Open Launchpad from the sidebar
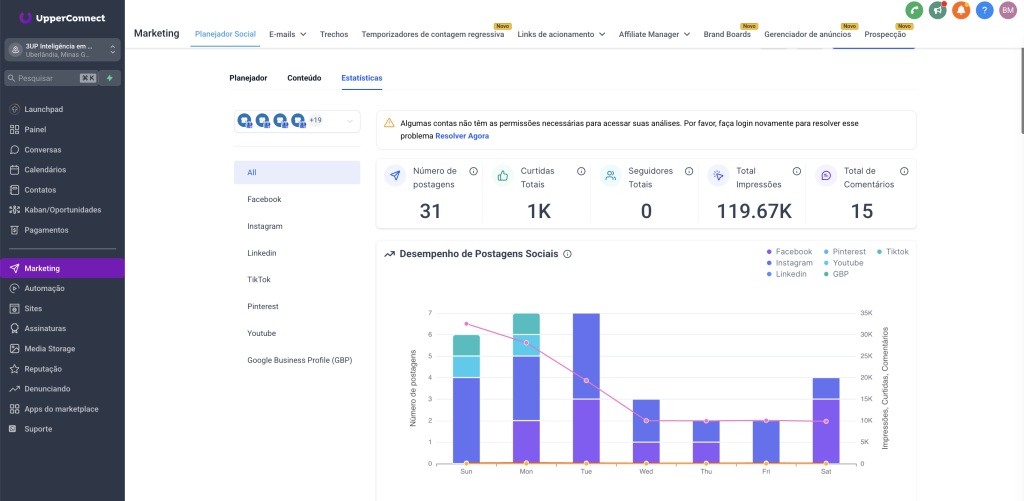This screenshot has width=1024, height=501. (x=46, y=109)
